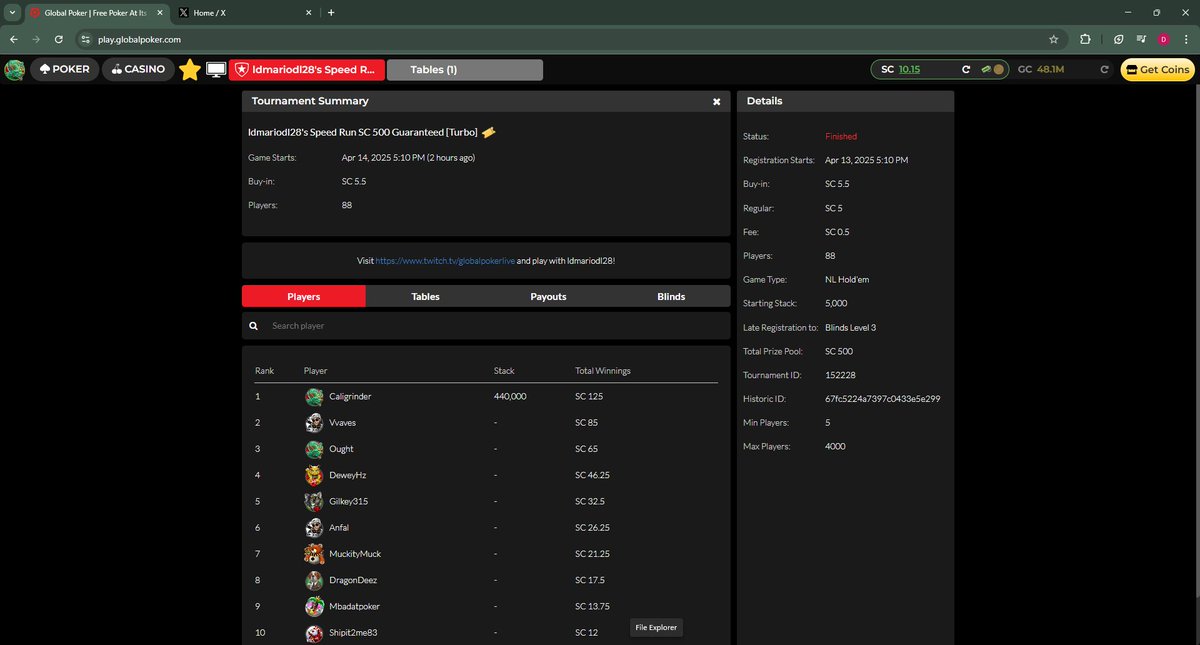Click the Finished status text

click(841, 136)
